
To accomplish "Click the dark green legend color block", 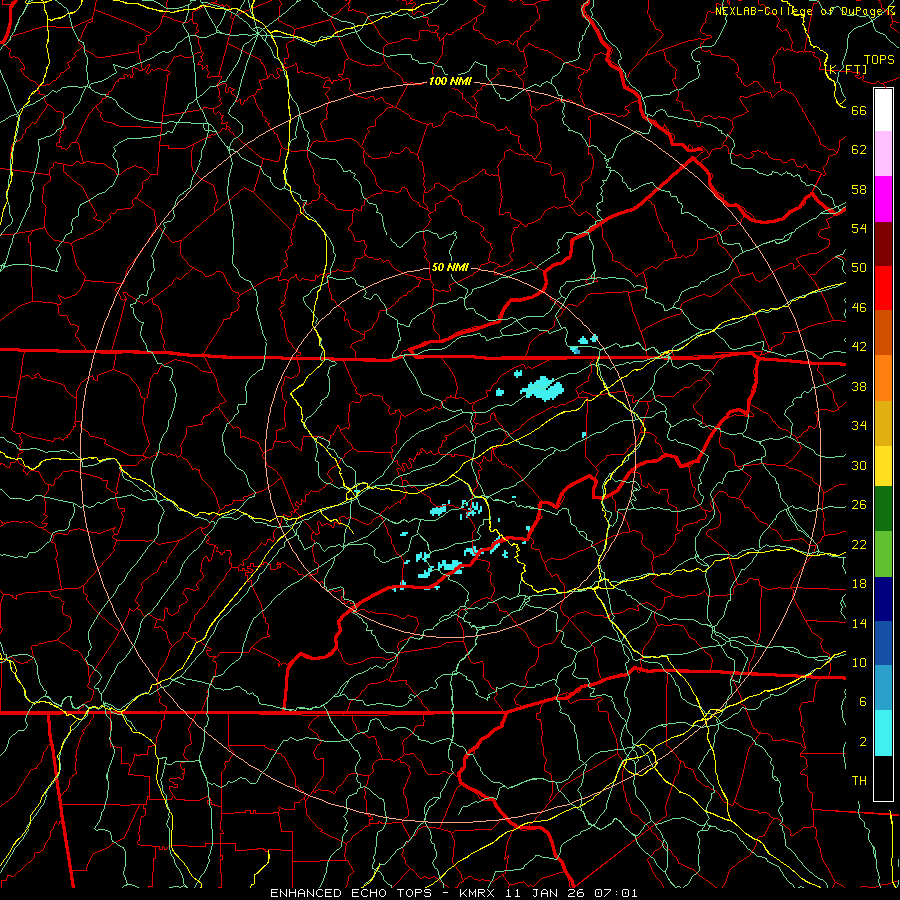I will (883, 509).
